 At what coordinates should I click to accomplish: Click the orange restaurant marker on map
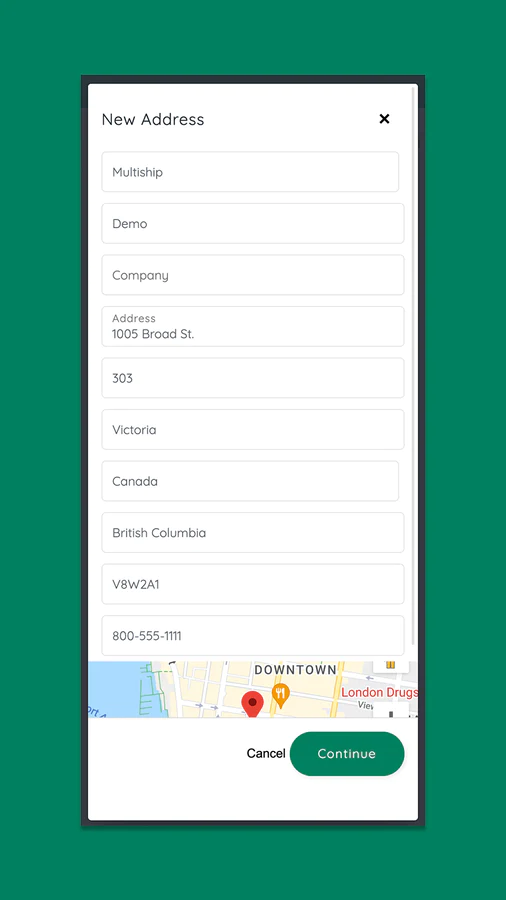[280, 696]
